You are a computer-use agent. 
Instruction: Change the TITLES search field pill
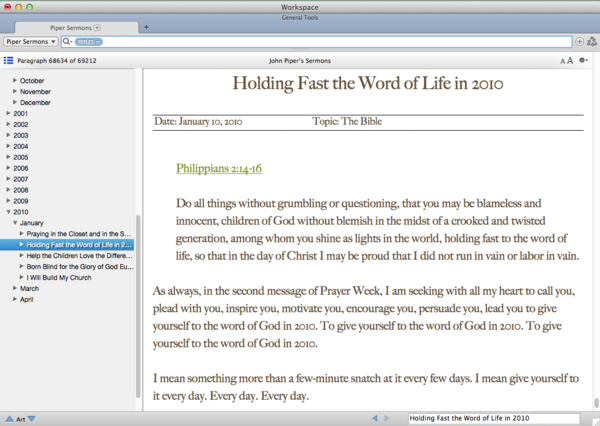pyautogui.click(x=88, y=42)
